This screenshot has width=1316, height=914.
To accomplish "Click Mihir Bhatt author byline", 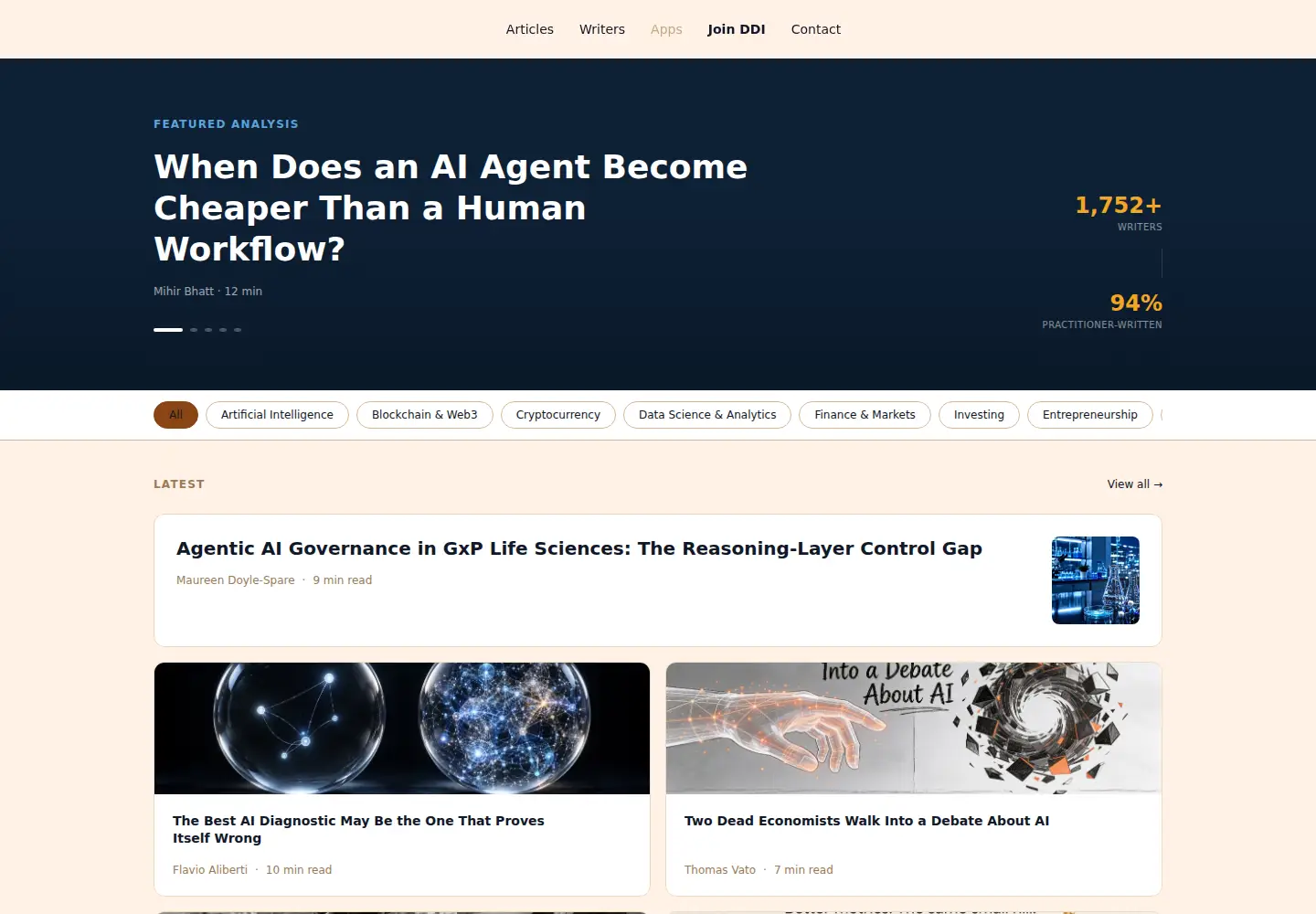I will [x=184, y=292].
